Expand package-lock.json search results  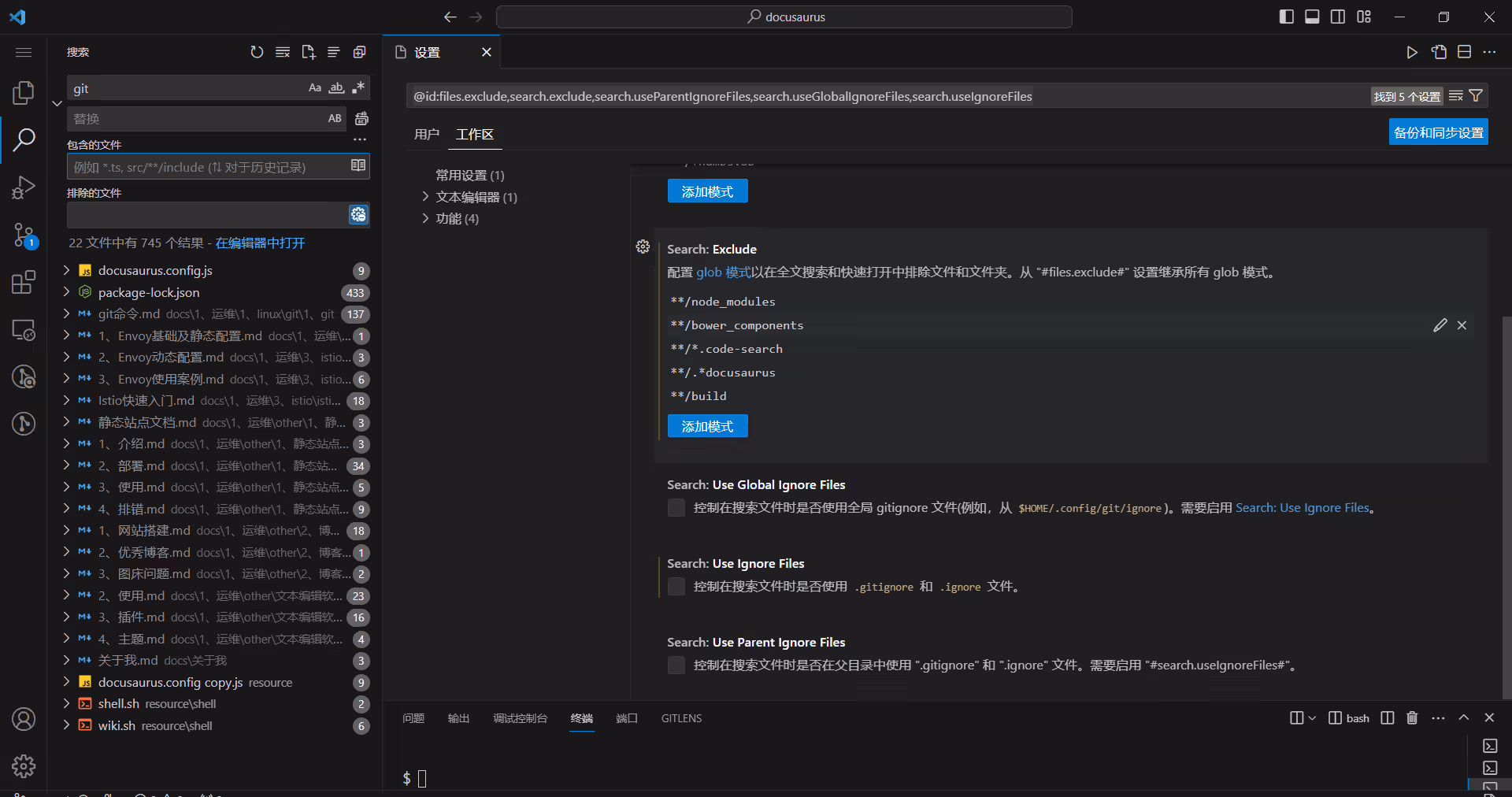point(66,292)
